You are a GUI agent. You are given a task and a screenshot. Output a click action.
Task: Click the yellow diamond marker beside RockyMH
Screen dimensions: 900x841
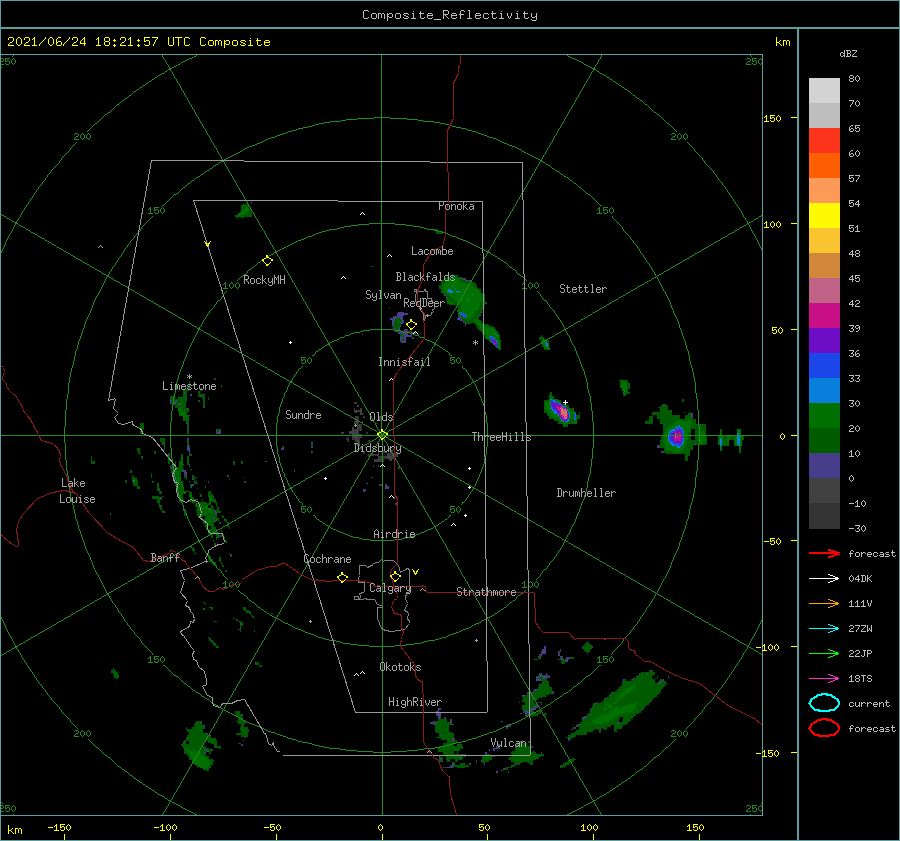pos(267,261)
